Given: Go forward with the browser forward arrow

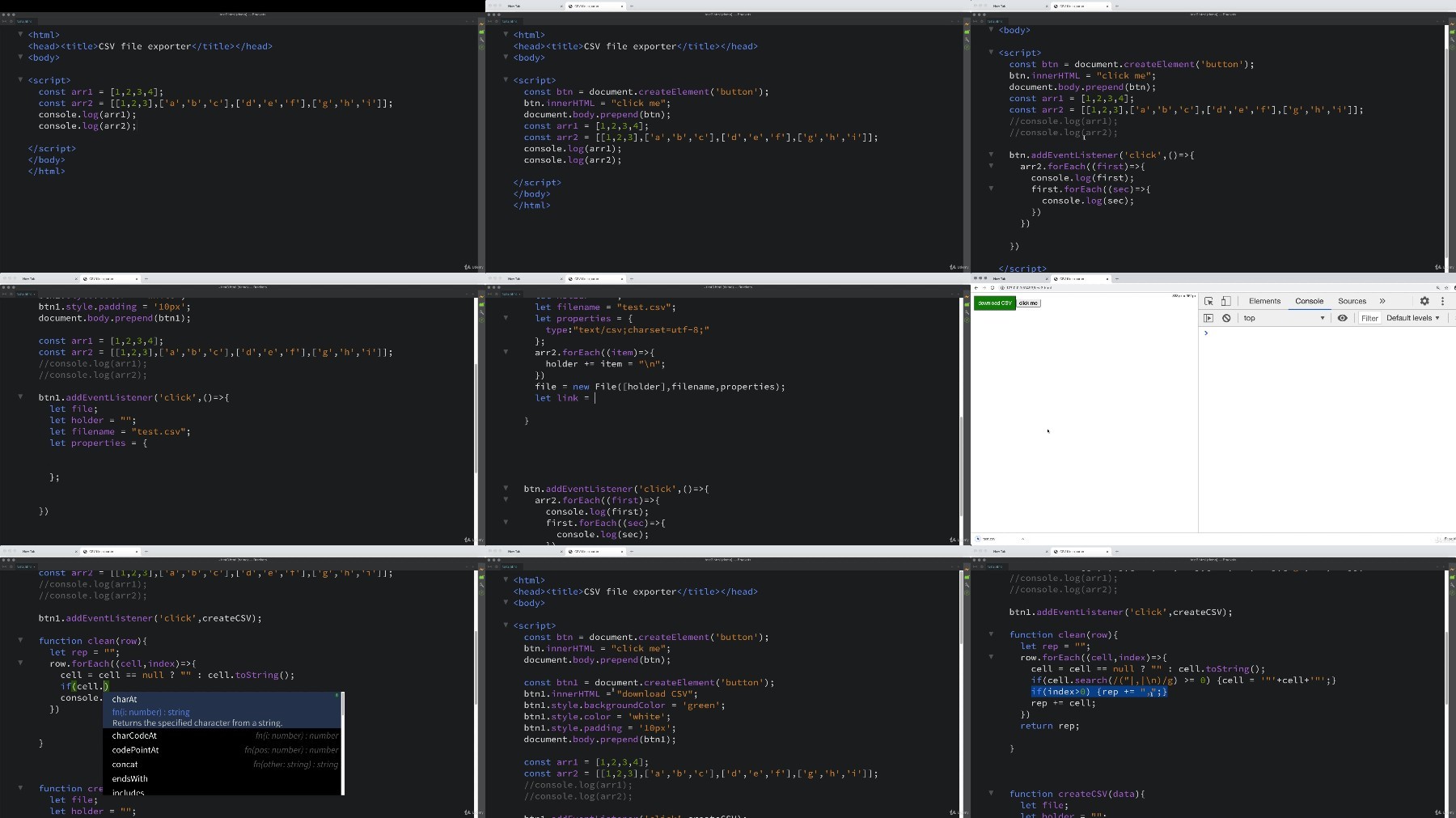Looking at the screenshot, I should coord(984,288).
